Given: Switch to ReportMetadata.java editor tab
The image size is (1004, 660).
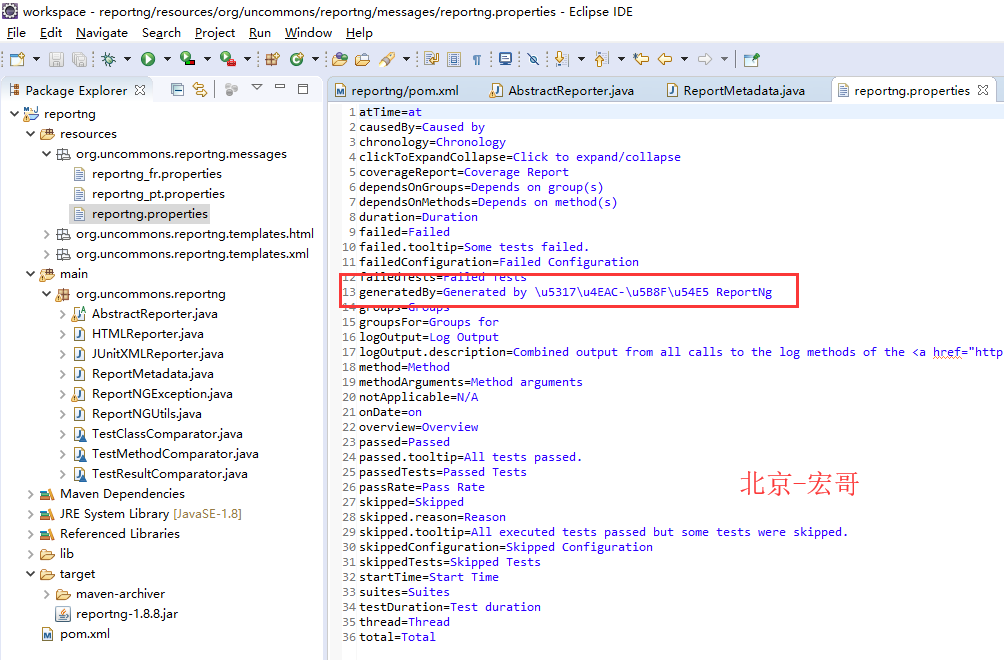Looking at the screenshot, I should click(736, 91).
